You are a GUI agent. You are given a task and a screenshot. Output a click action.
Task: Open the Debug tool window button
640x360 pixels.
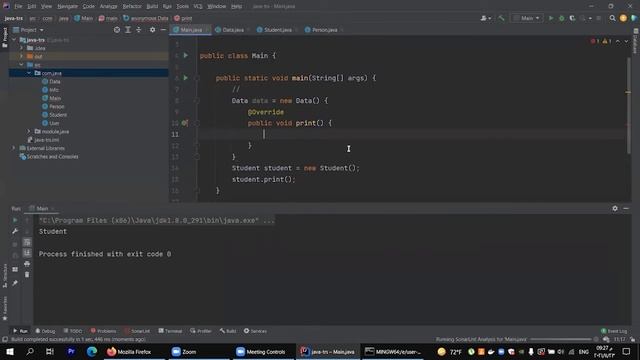(x=45, y=331)
